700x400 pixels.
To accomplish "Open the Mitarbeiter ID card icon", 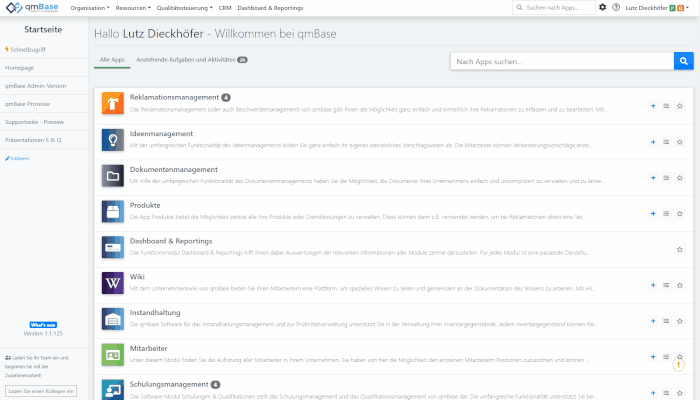I will coord(112,354).
